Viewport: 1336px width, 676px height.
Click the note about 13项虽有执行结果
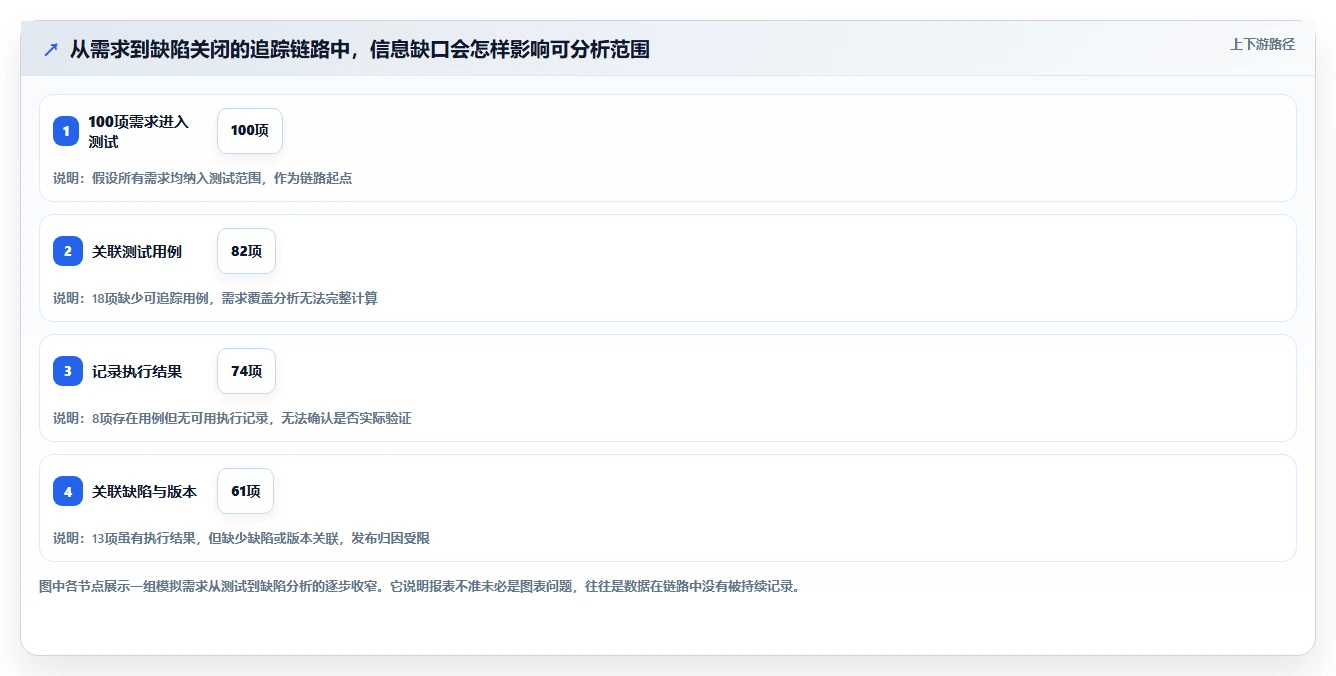click(x=241, y=538)
